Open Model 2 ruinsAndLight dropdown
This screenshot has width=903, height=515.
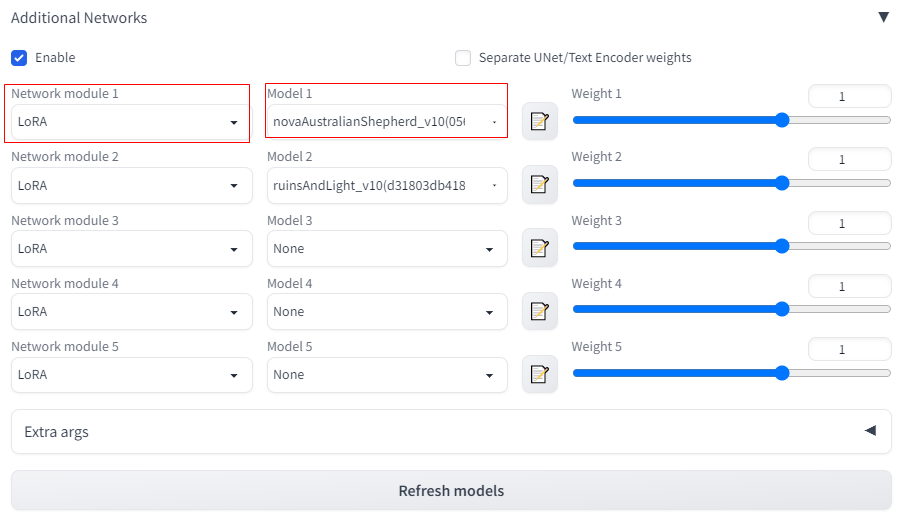click(x=387, y=185)
